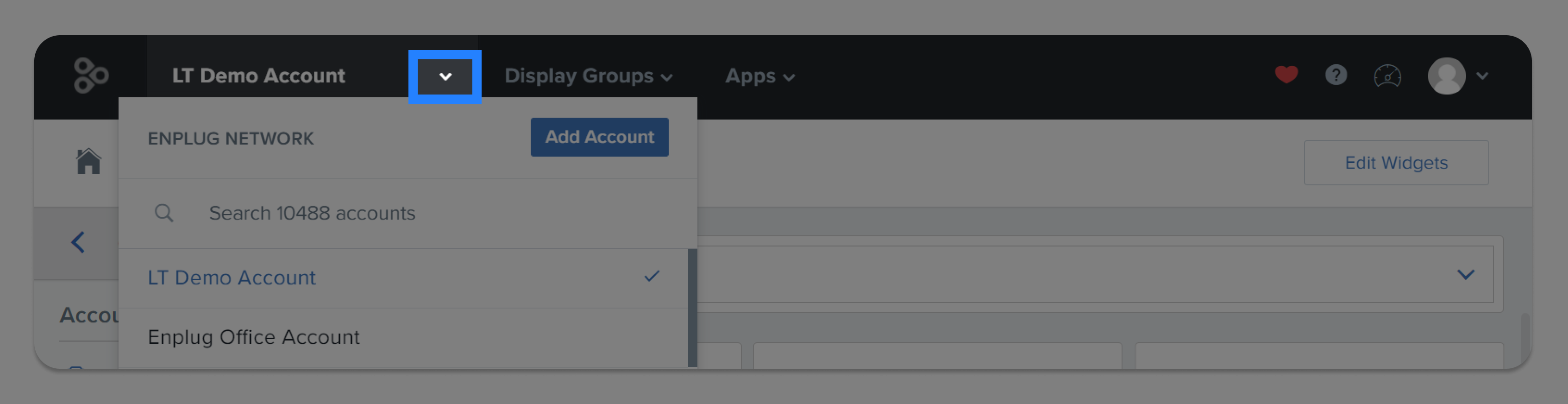Click LT Demo Account title in header

point(259,76)
